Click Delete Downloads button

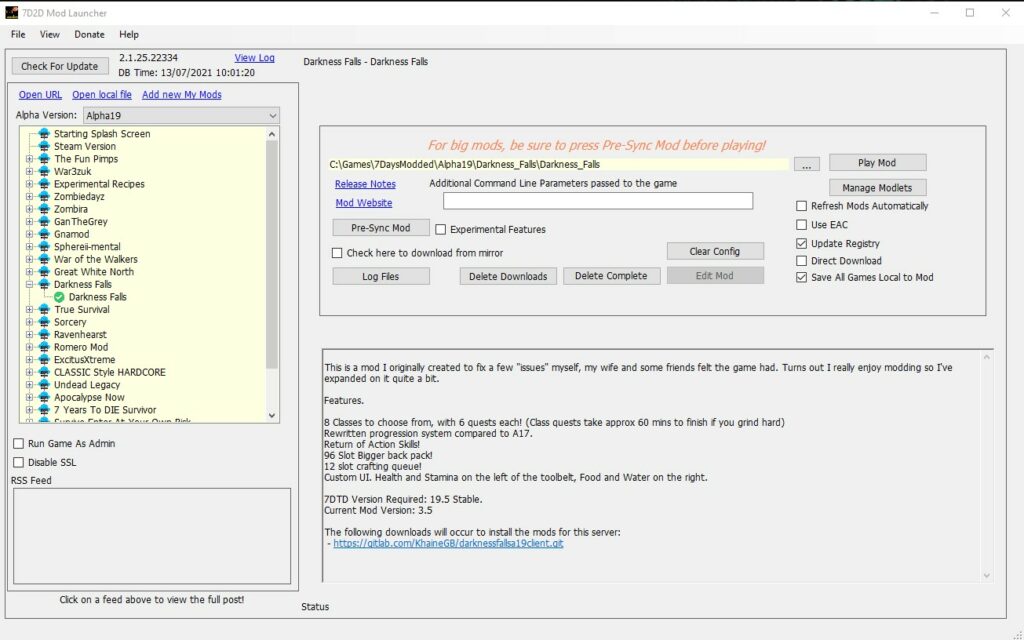(x=508, y=276)
